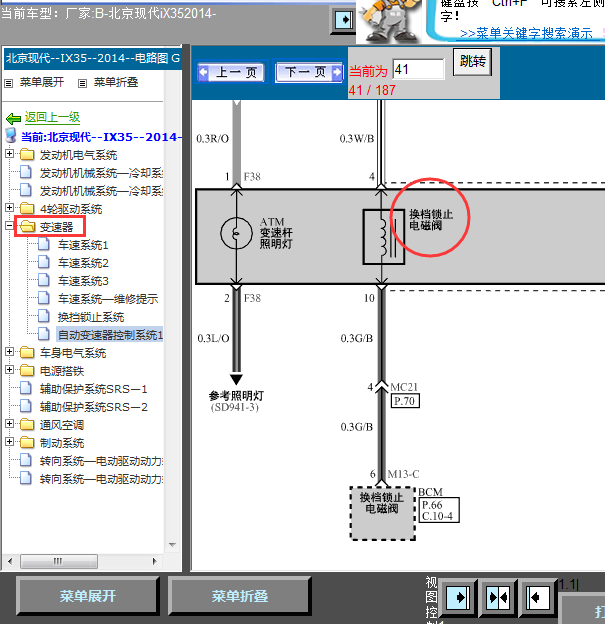Click the 车身电气系统 folder icon
Screen dimensions: 605x626
(27, 352)
